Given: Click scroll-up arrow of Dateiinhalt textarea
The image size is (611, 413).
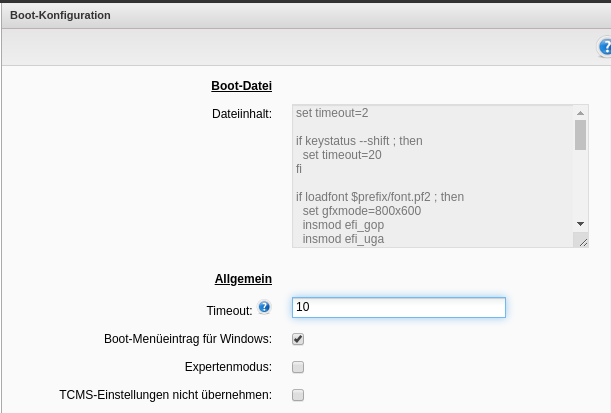Looking at the screenshot, I should pos(581,112).
